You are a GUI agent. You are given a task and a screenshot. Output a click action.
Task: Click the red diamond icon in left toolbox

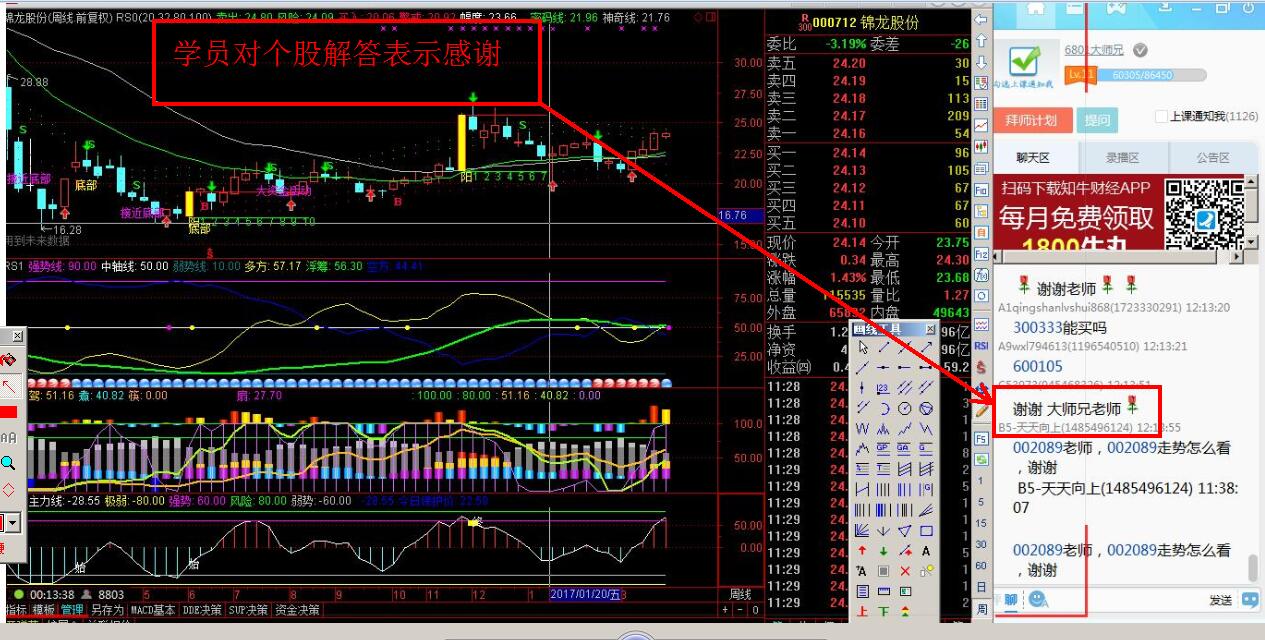click(x=8, y=490)
